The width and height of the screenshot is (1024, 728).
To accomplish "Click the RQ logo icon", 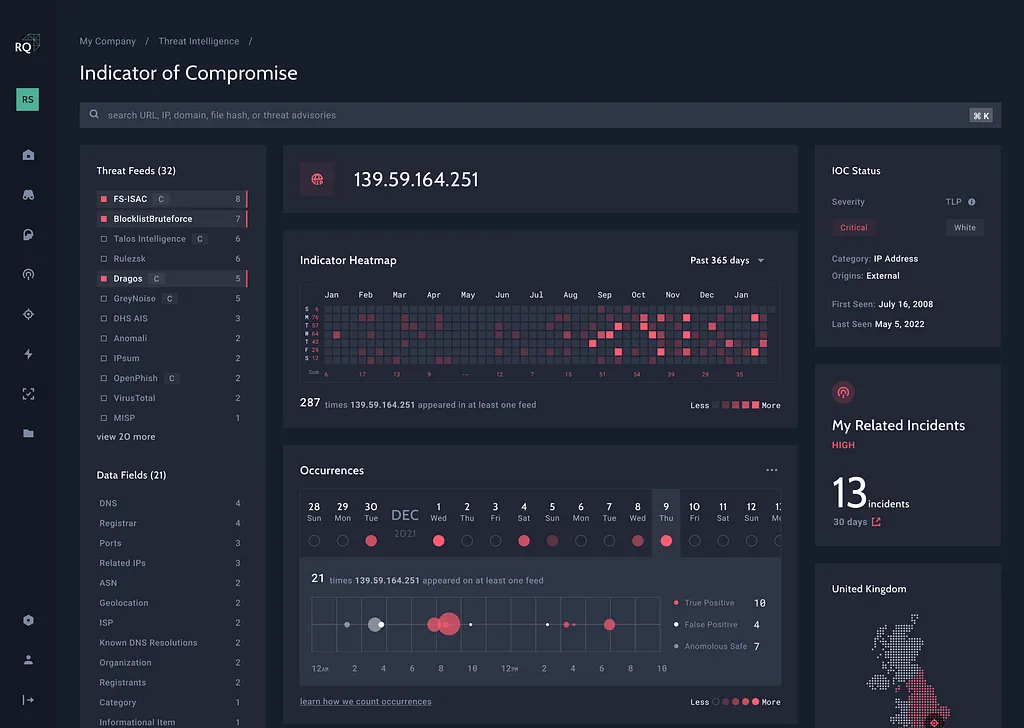I will point(27,44).
